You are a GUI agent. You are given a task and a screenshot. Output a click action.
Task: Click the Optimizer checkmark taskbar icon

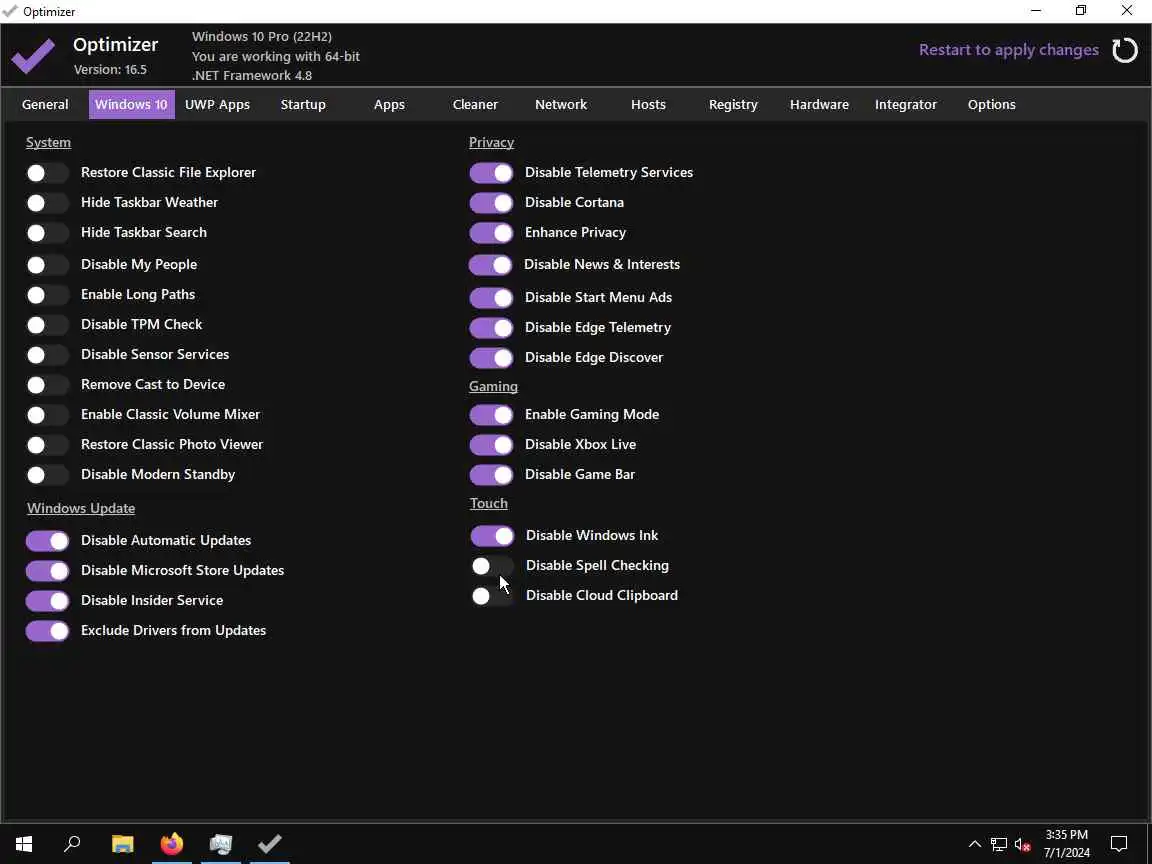tap(270, 843)
